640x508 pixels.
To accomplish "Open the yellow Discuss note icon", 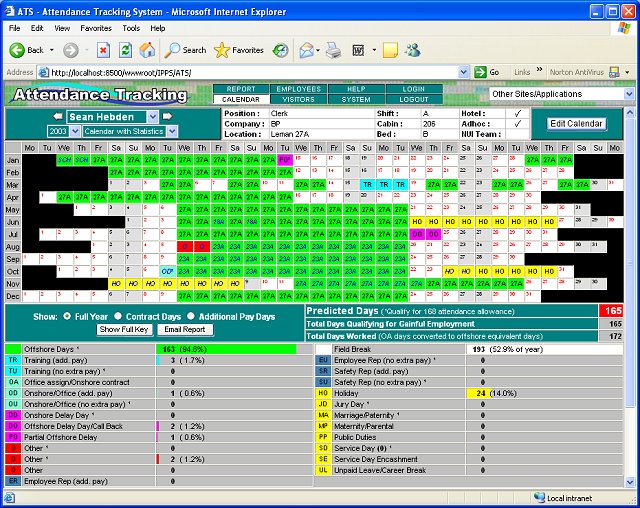I will coord(390,50).
